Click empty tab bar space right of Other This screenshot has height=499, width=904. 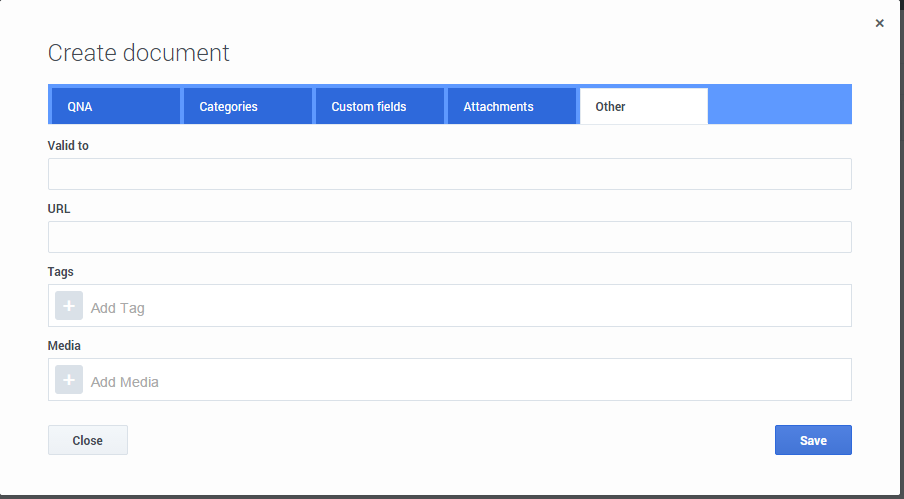point(780,106)
